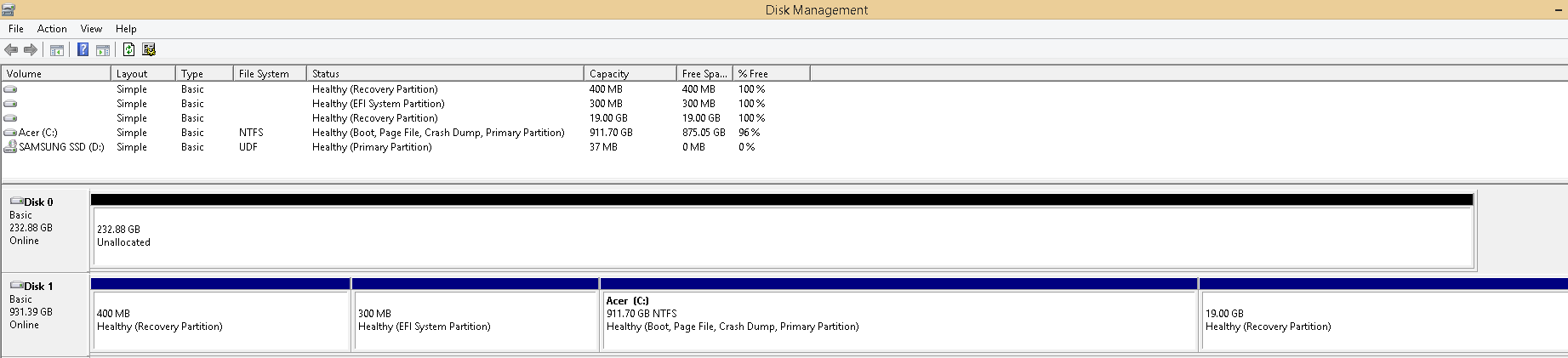This screenshot has width=1568, height=358.
Task: Toggle Show/Hide Console Tree icon
Action: click(x=57, y=50)
